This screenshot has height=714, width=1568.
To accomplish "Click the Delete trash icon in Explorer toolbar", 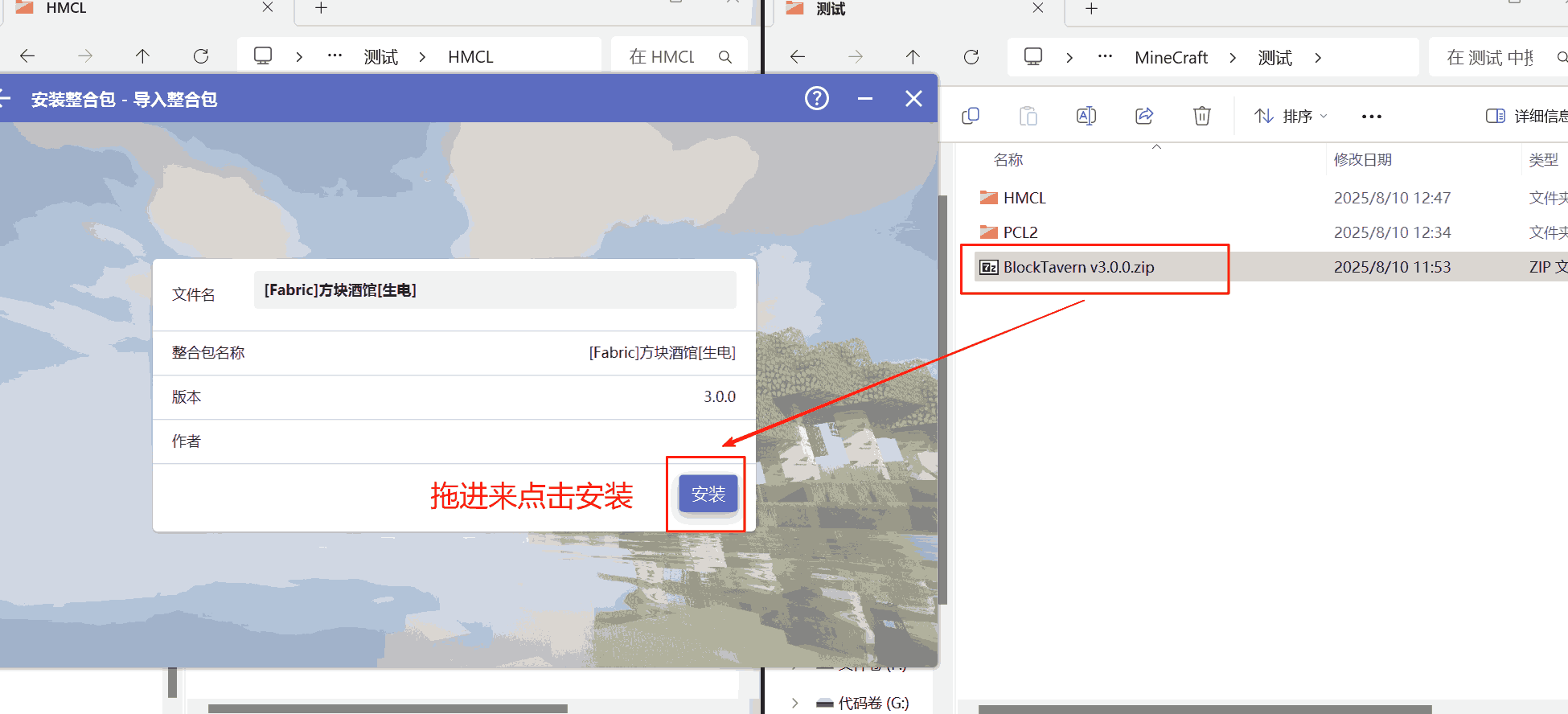I will point(1202,117).
